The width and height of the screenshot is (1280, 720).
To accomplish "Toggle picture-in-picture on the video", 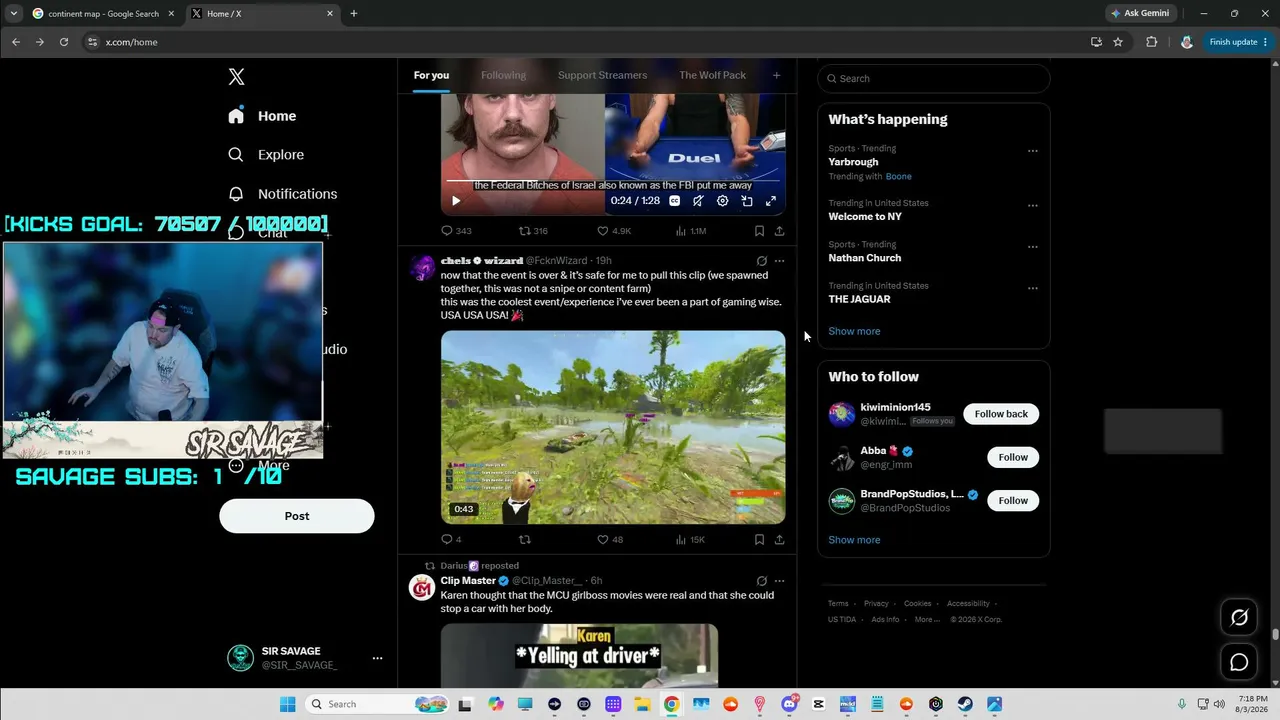I will [747, 201].
